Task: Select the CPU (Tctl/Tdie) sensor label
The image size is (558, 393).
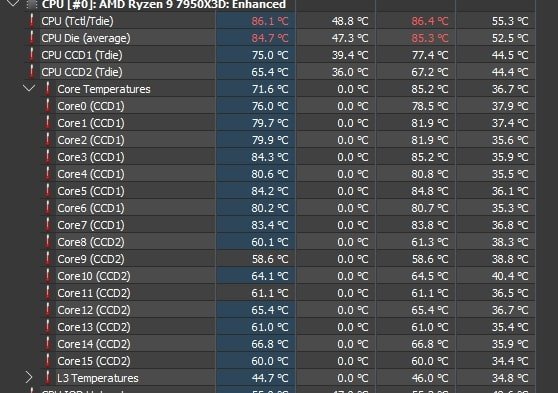Action: 77,21
